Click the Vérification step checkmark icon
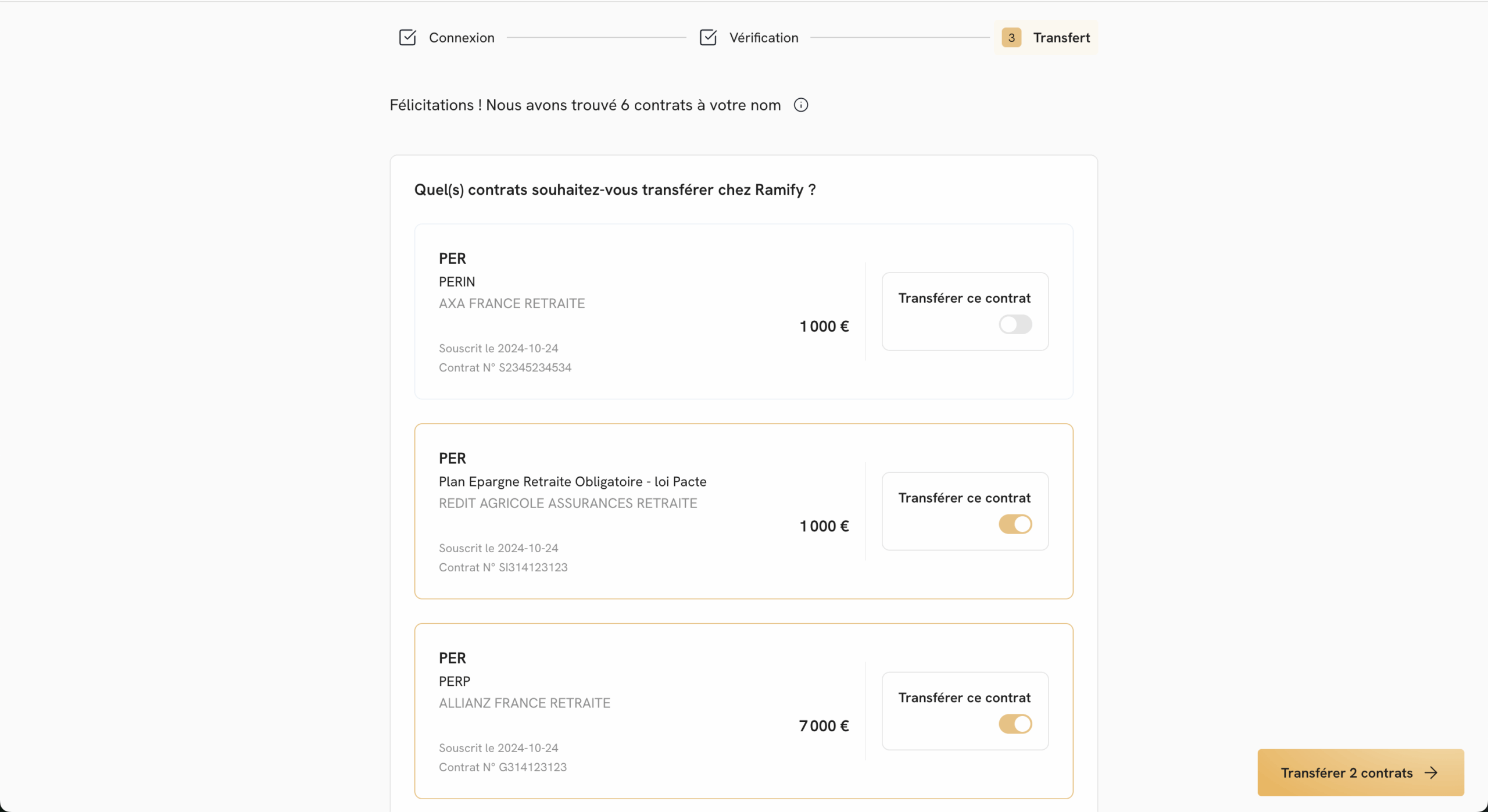The image size is (1488, 812). coord(707,38)
